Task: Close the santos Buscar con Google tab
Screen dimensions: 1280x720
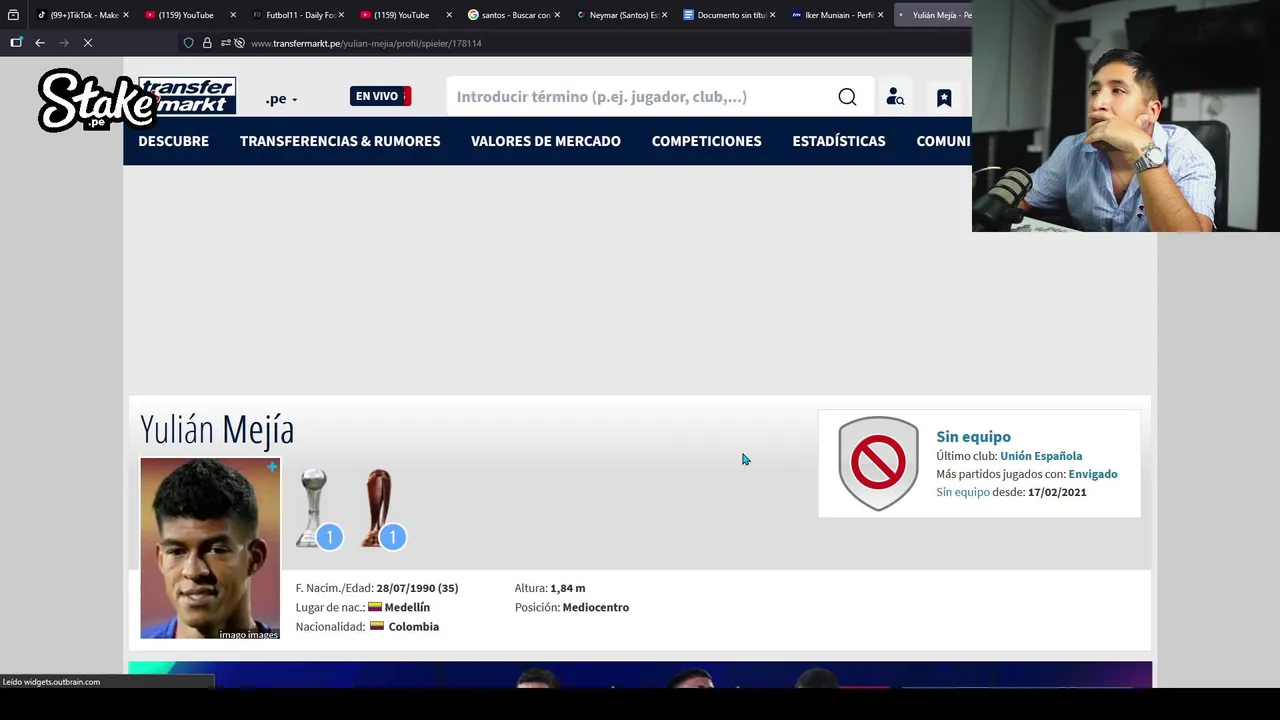Action: point(557,15)
